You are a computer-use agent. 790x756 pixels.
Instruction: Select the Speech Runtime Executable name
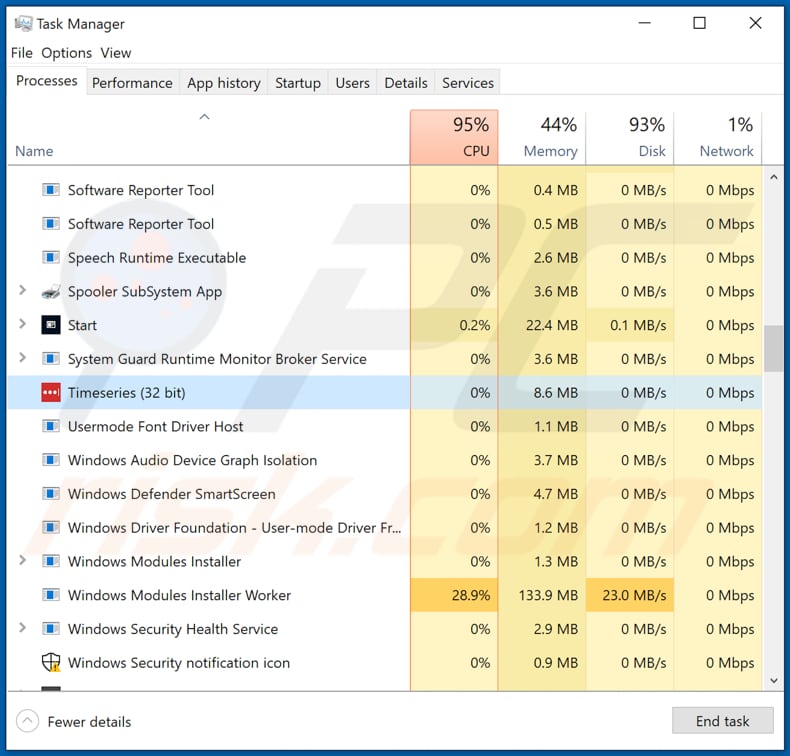(x=157, y=257)
